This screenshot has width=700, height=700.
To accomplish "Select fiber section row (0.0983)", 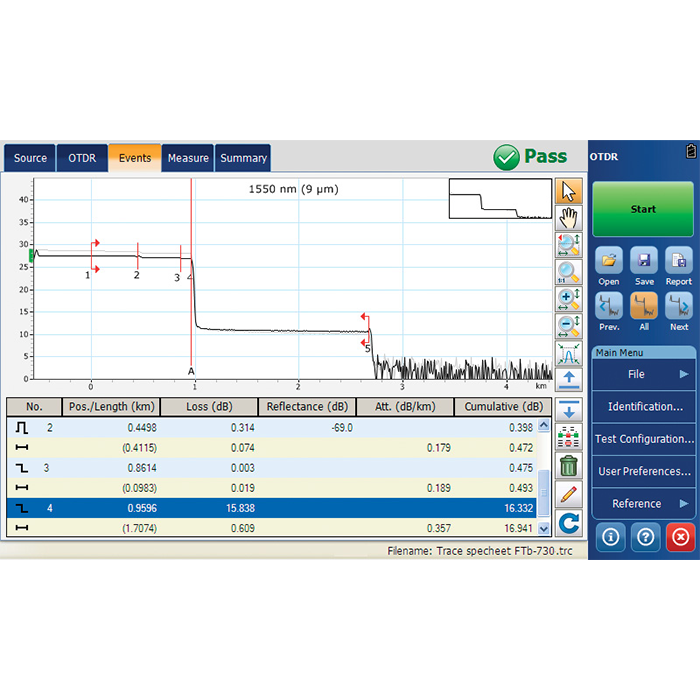I will tap(271, 488).
